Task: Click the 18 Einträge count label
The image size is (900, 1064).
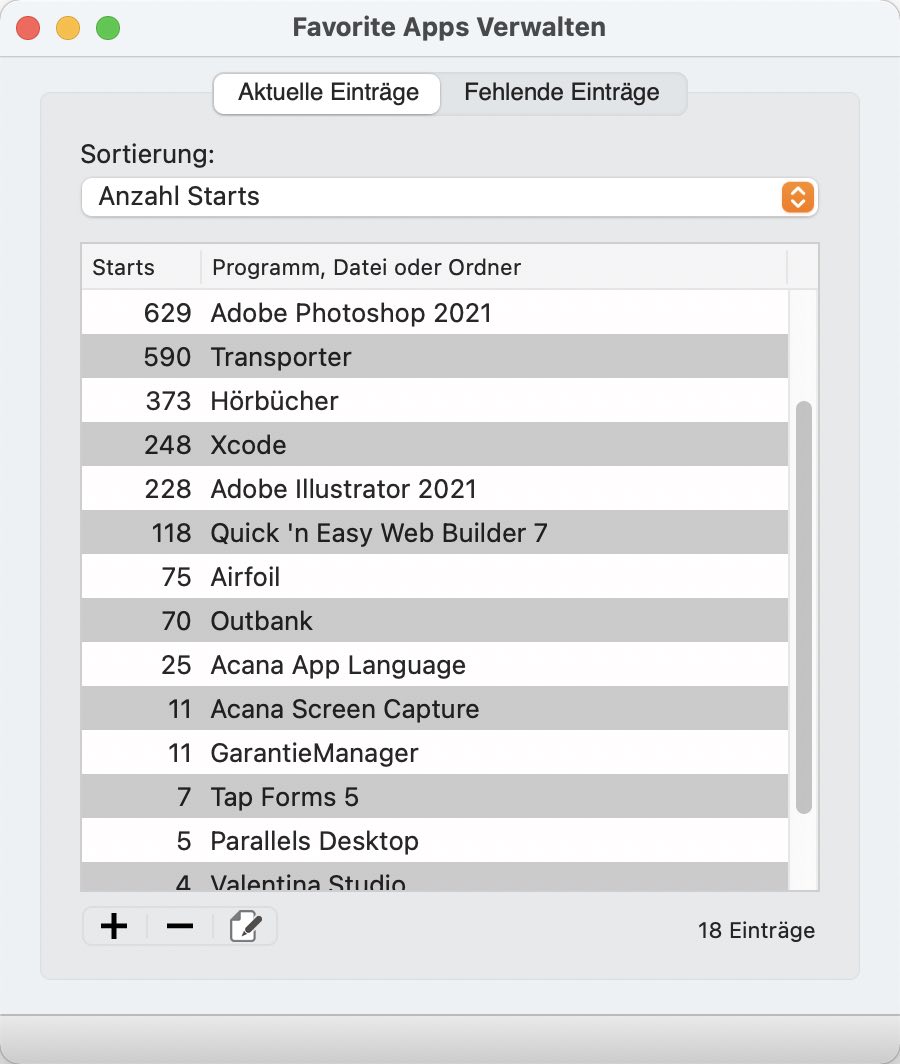Action: [756, 930]
